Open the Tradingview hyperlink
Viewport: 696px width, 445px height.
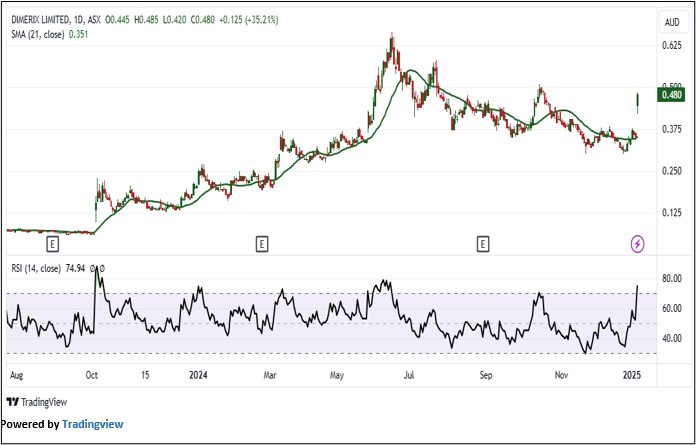pyautogui.click(x=92, y=424)
